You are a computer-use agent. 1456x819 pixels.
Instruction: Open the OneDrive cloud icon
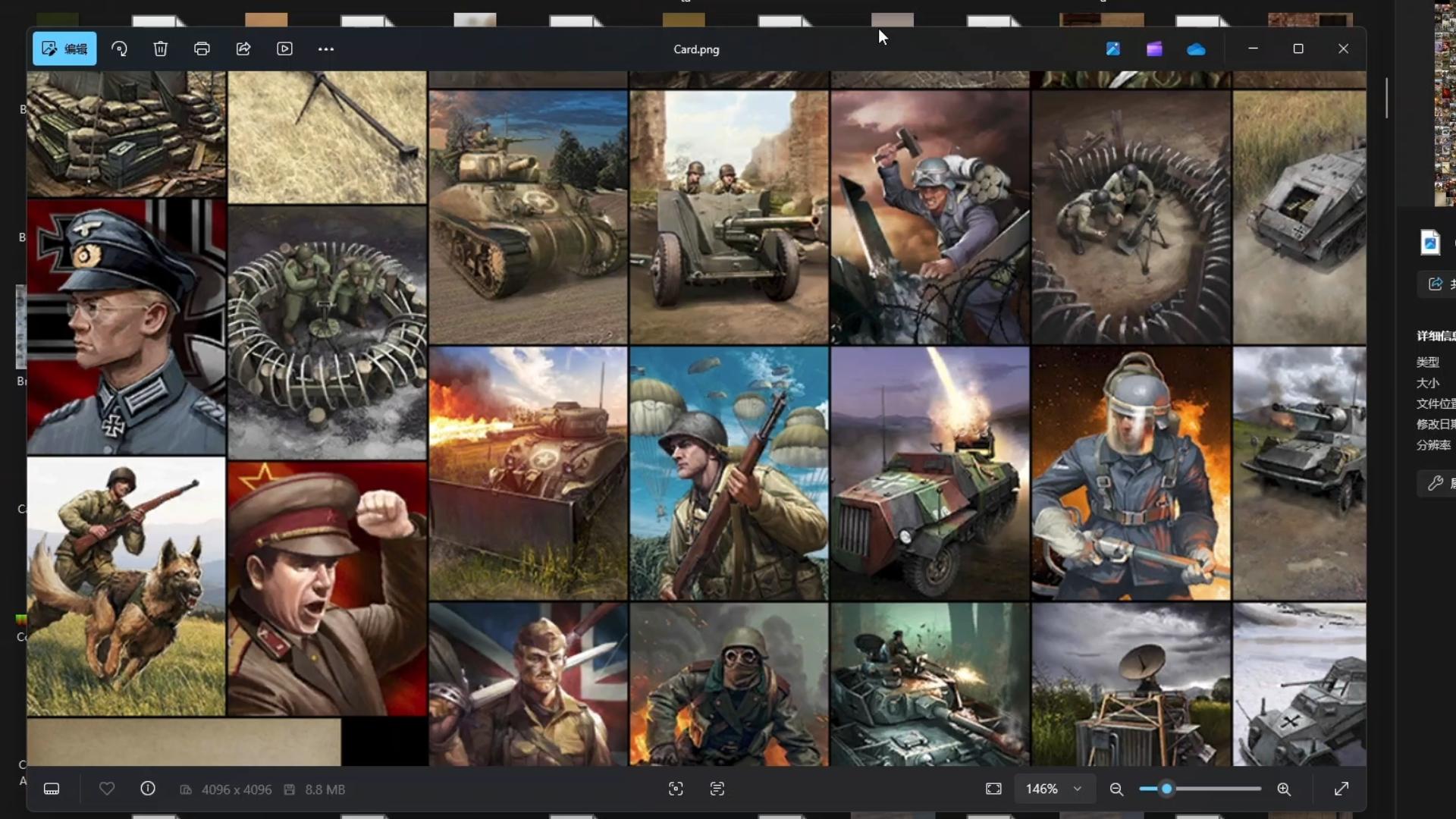pos(1196,49)
